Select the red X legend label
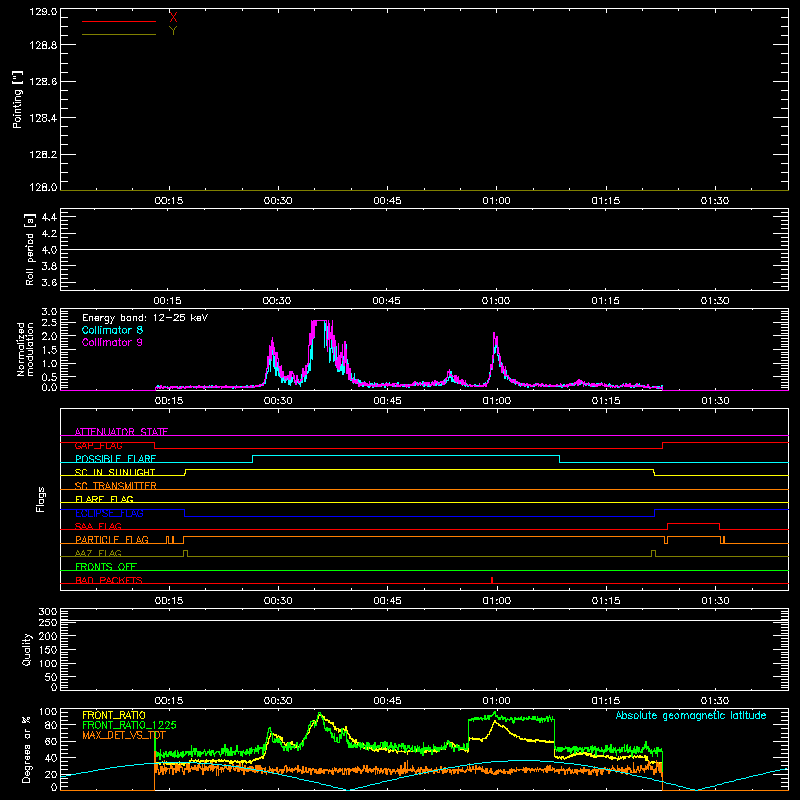 click(173, 18)
